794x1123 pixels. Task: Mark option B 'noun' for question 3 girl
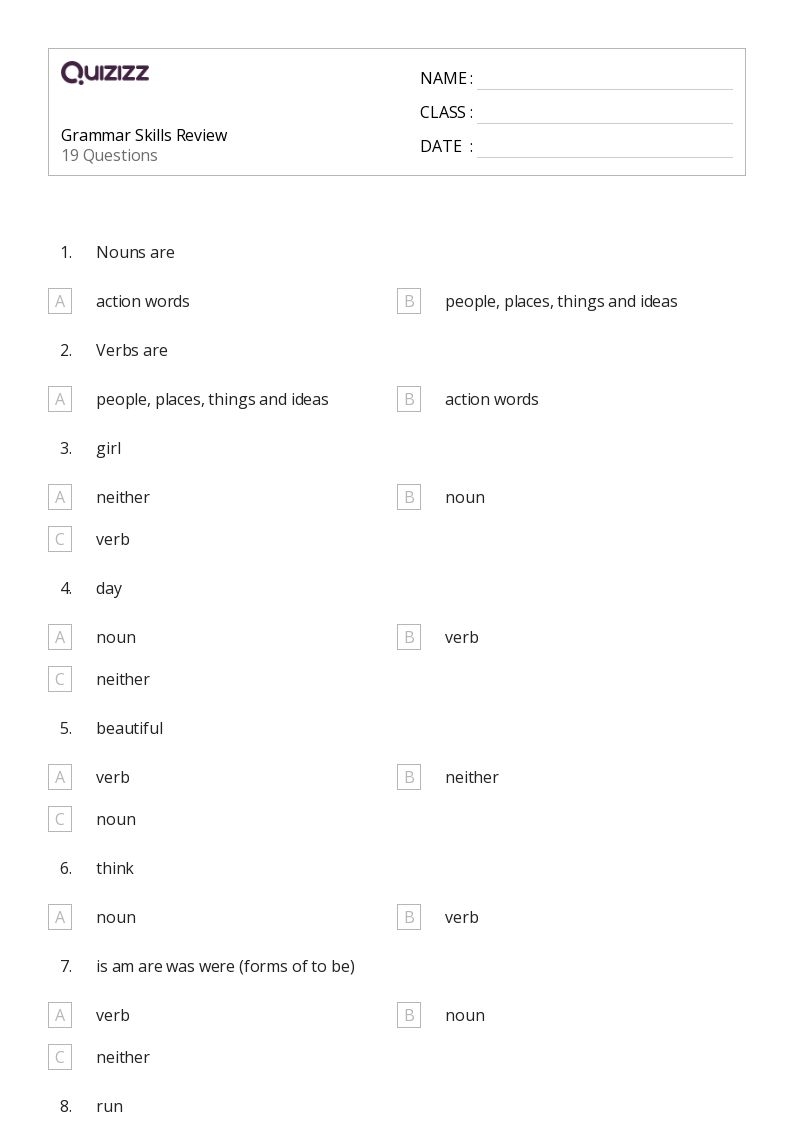coord(409,497)
